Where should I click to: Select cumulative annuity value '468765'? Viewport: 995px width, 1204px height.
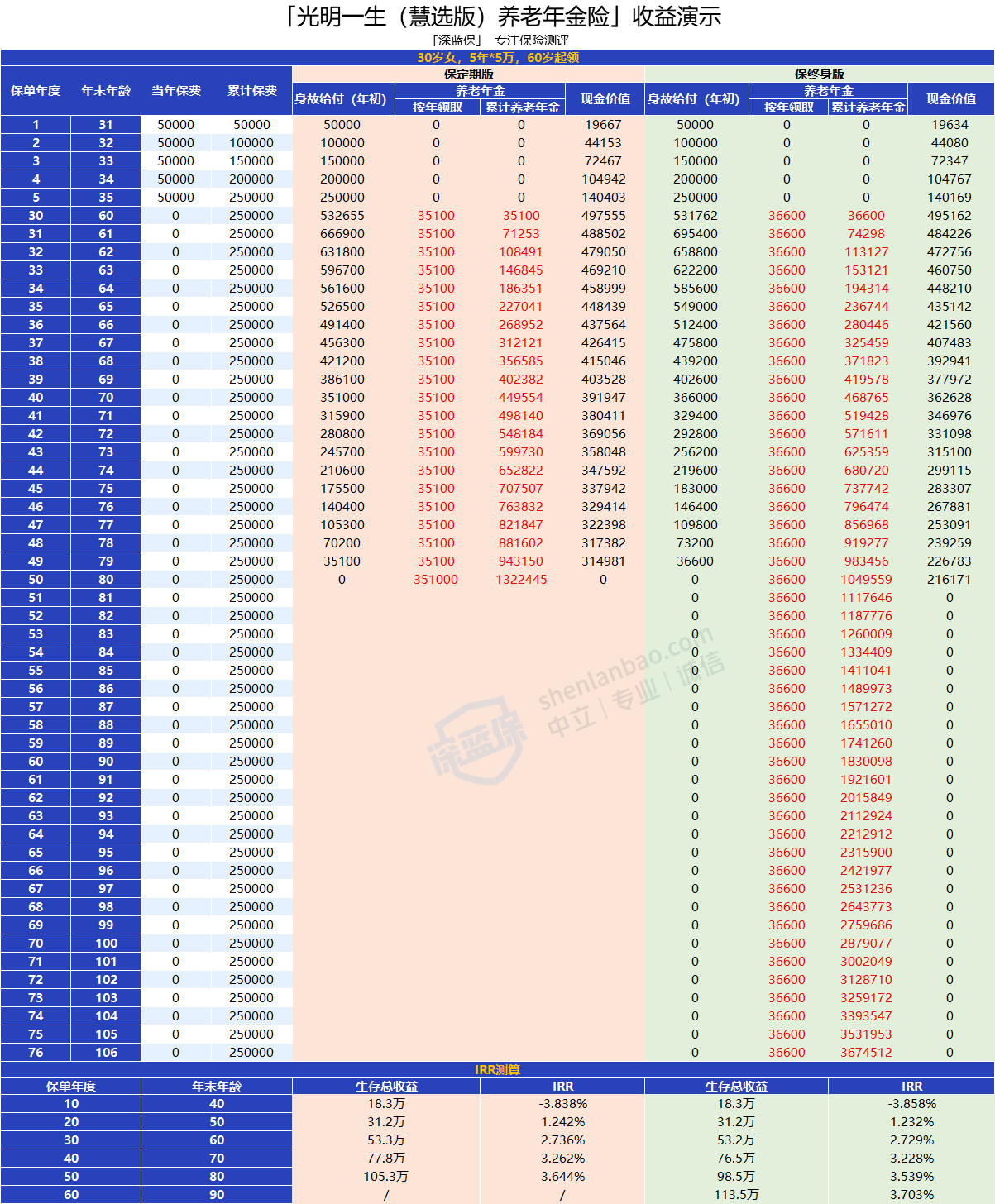866,398
